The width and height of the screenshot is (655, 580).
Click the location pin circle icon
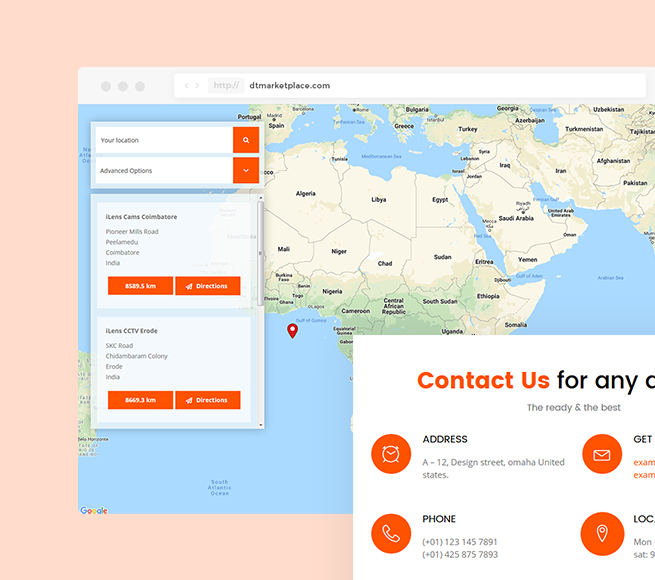pos(602,534)
